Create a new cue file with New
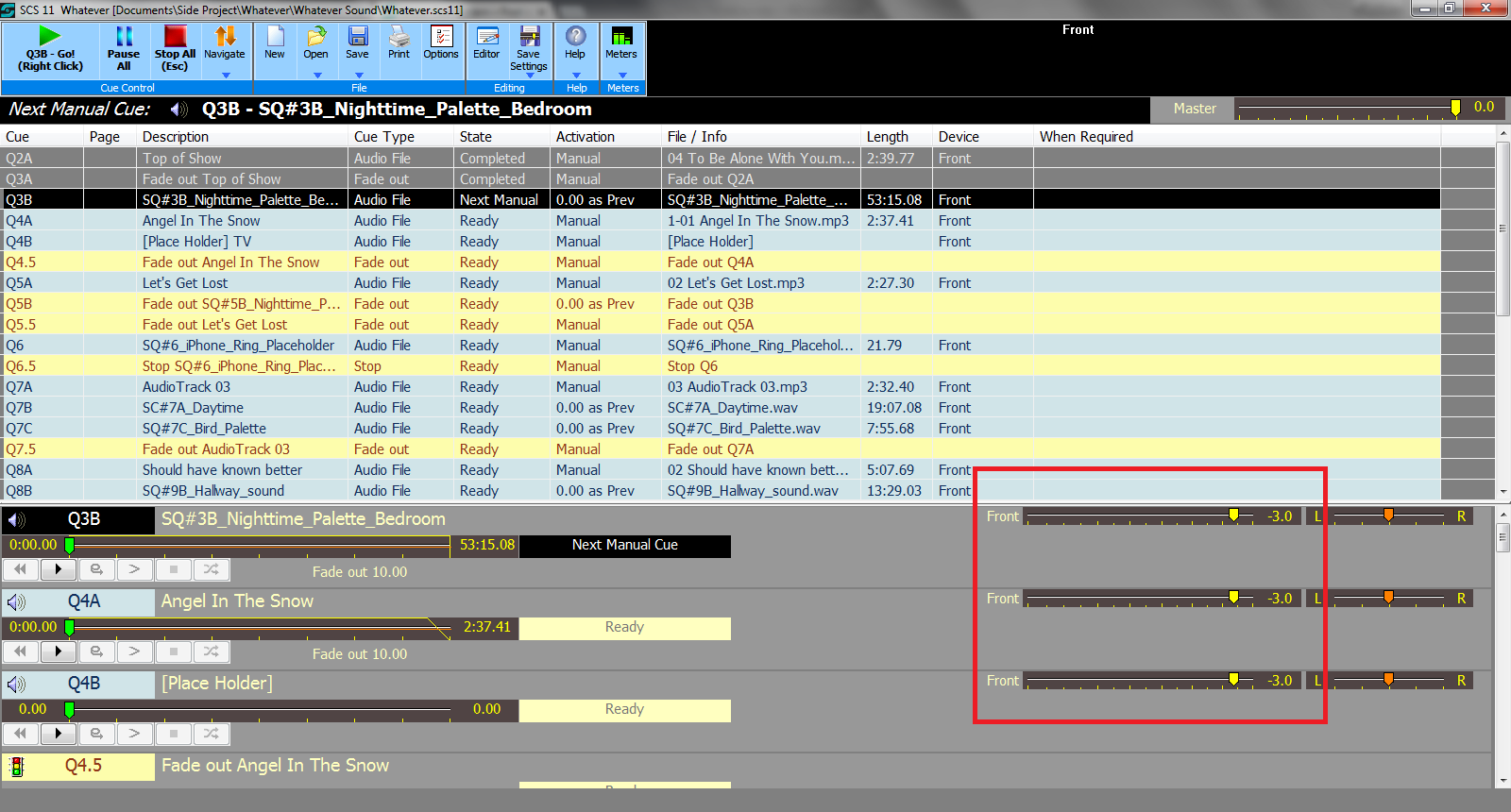 pyautogui.click(x=275, y=43)
